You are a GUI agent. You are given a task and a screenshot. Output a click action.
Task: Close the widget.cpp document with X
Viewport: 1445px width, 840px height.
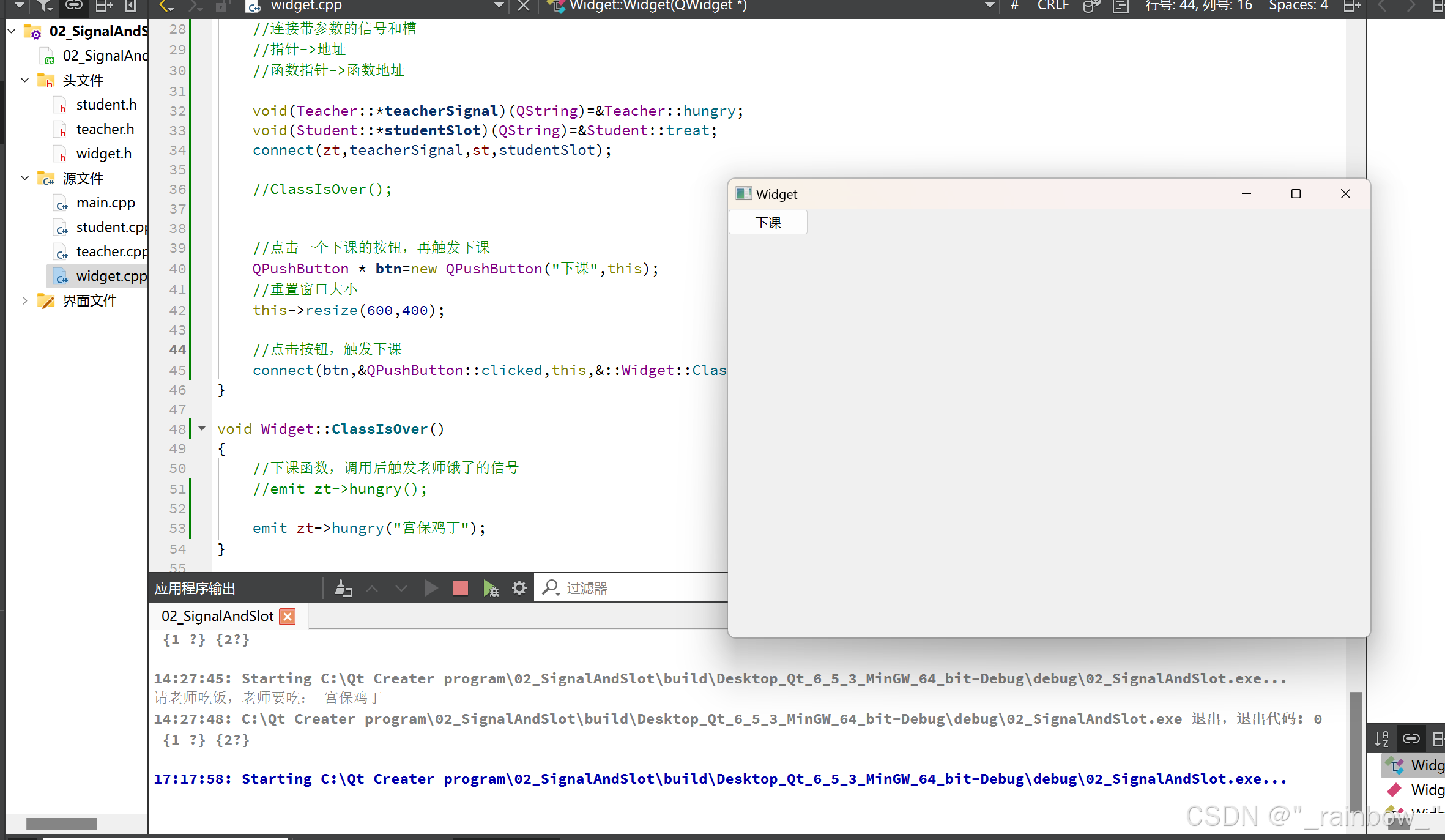524,6
